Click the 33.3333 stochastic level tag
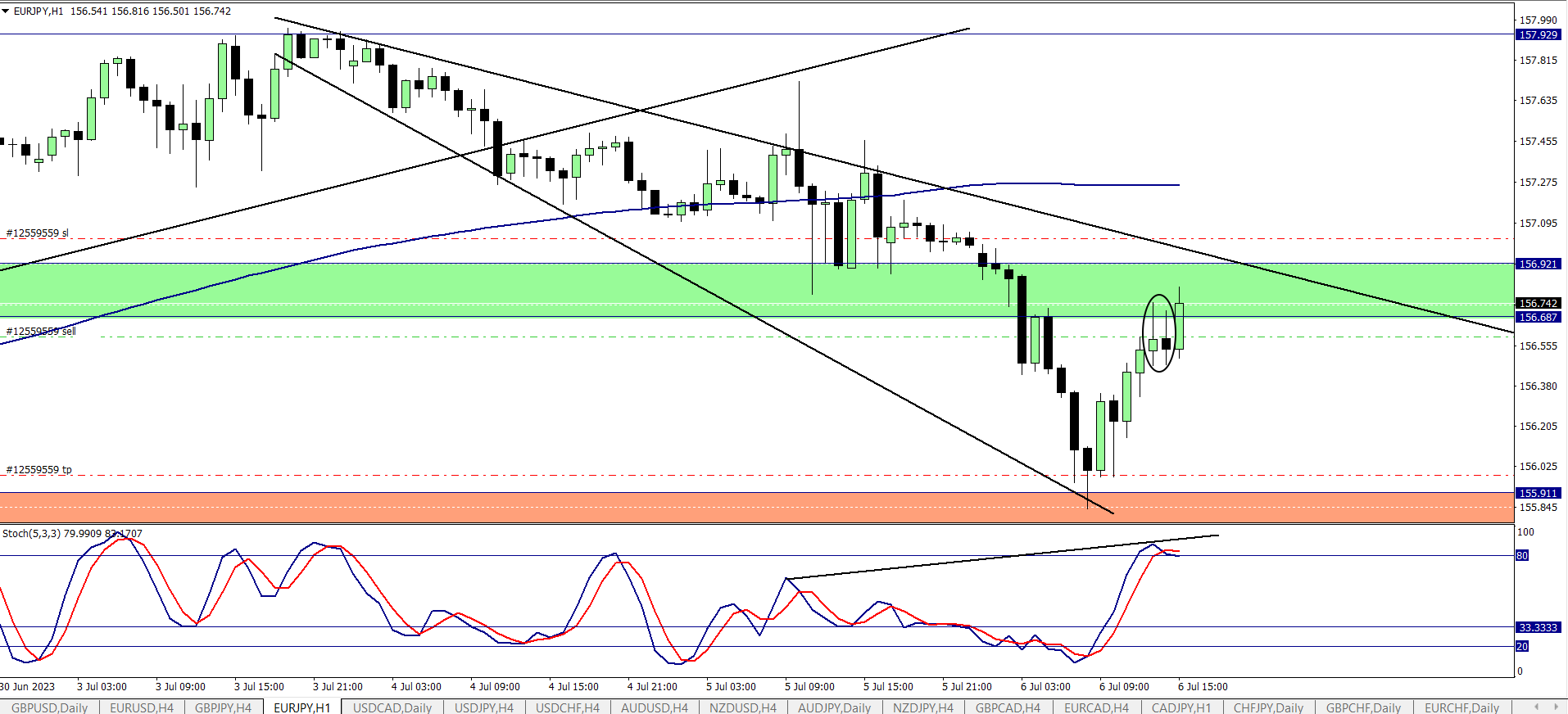The width and height of the screenshot is (1568, 714). 1539,627
